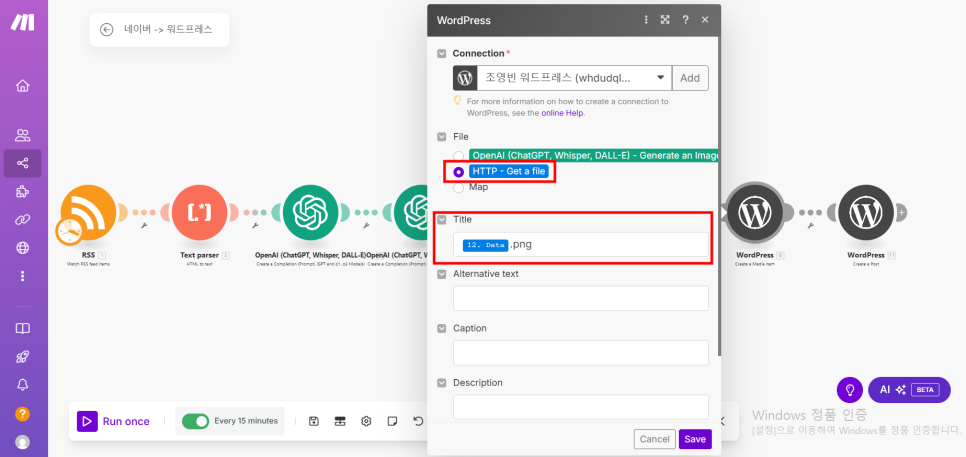Go to Home in sidebar
The height and width of the screenshot is (457, 966).
pos(23,86)
